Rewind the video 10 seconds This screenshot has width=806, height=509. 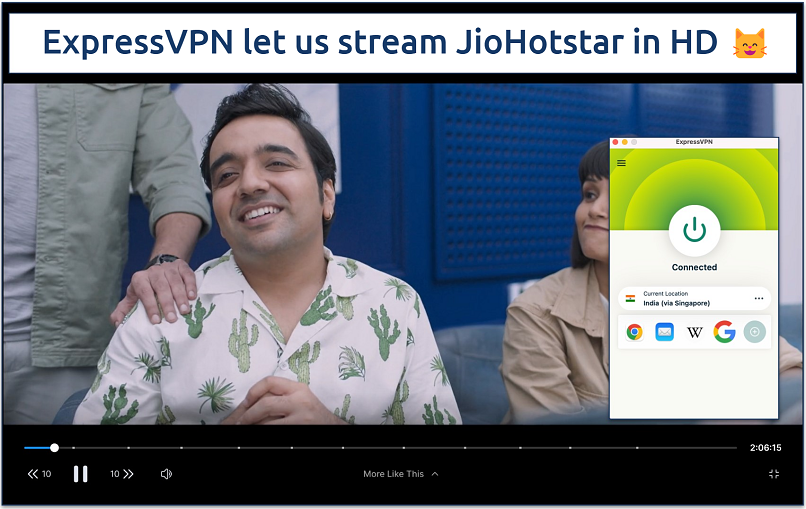40,474
